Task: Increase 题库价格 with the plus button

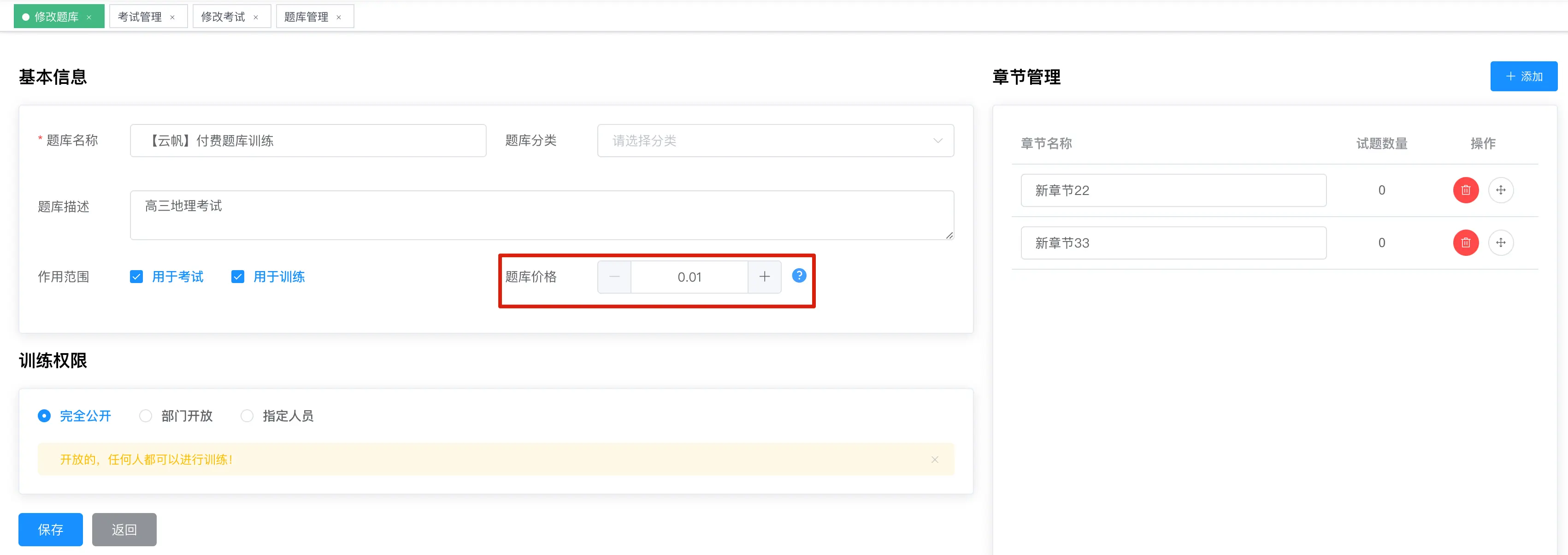Action: click(x=765, y=277)
